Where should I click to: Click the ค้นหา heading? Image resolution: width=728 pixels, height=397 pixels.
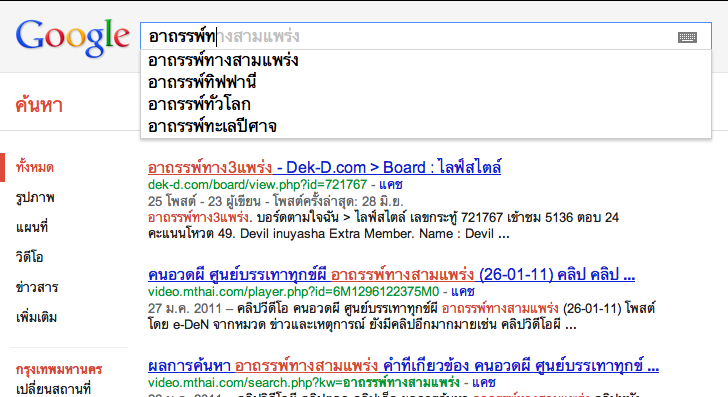pos(39,105)
